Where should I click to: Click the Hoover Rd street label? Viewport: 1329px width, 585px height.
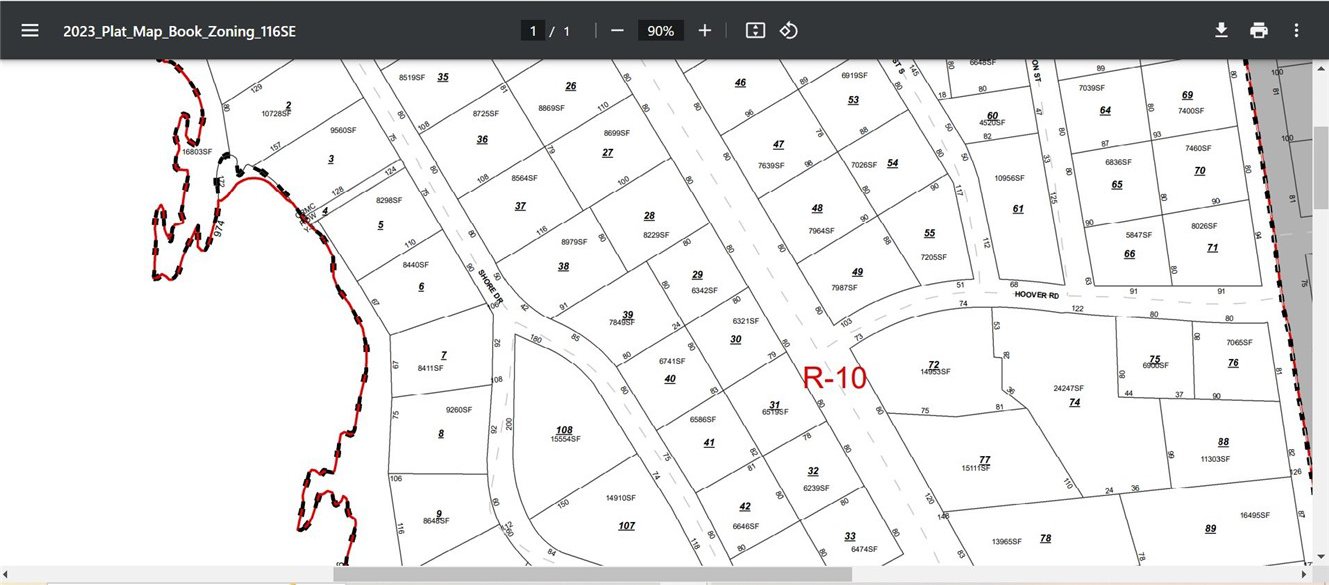click(1035, 295)
